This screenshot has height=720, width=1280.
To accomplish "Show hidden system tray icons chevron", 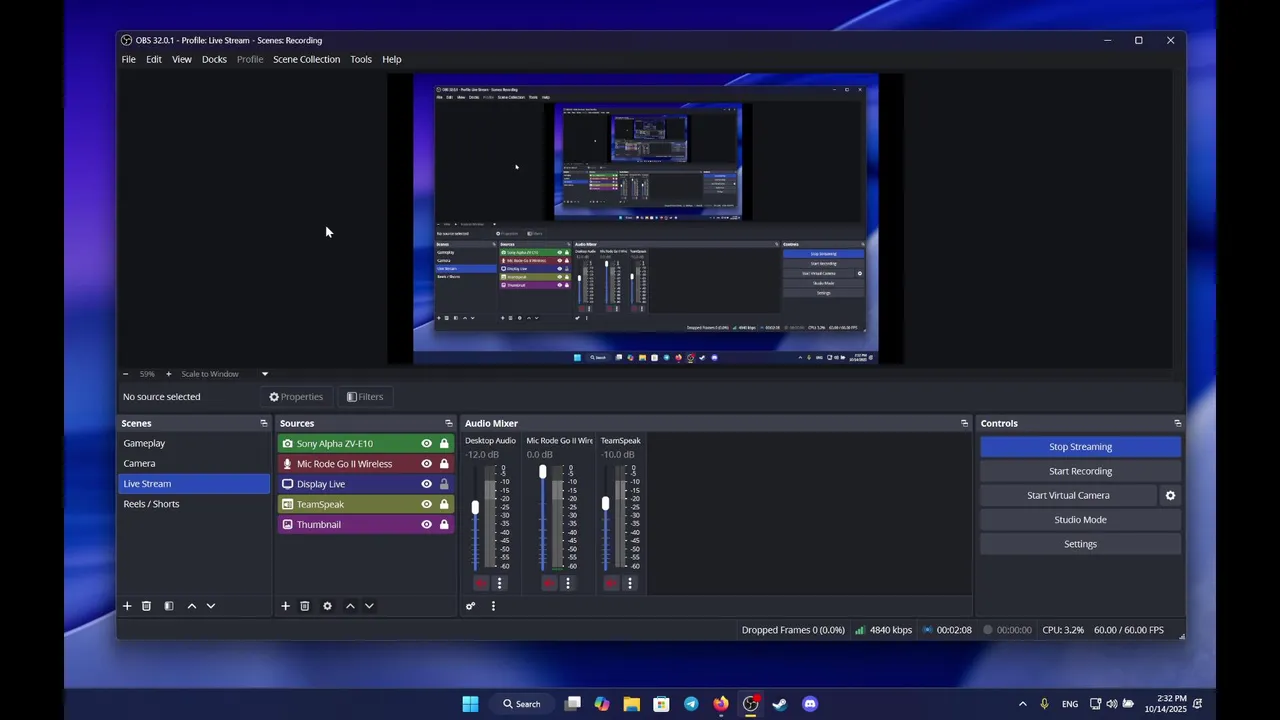I will click(1022, 704).
